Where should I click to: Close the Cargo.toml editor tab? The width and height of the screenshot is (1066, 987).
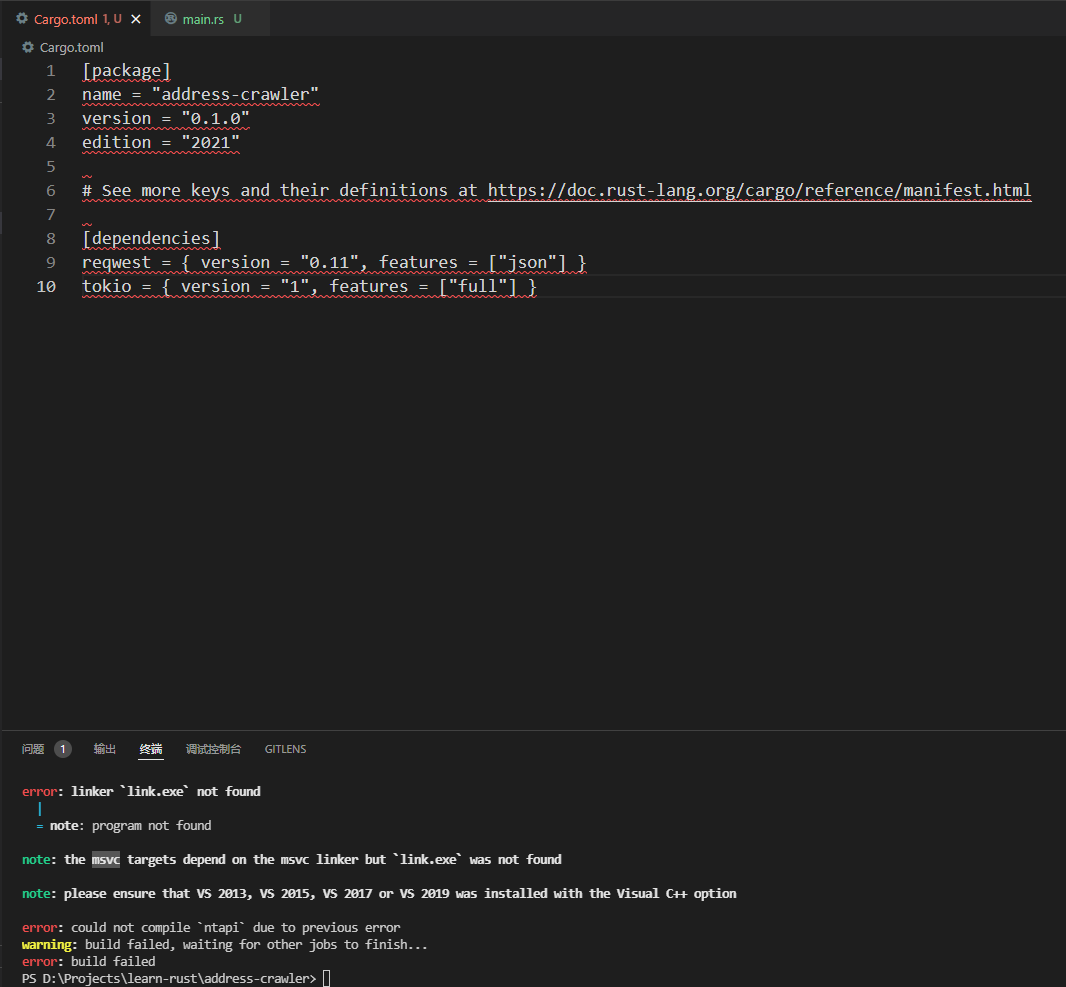point(136,19)
